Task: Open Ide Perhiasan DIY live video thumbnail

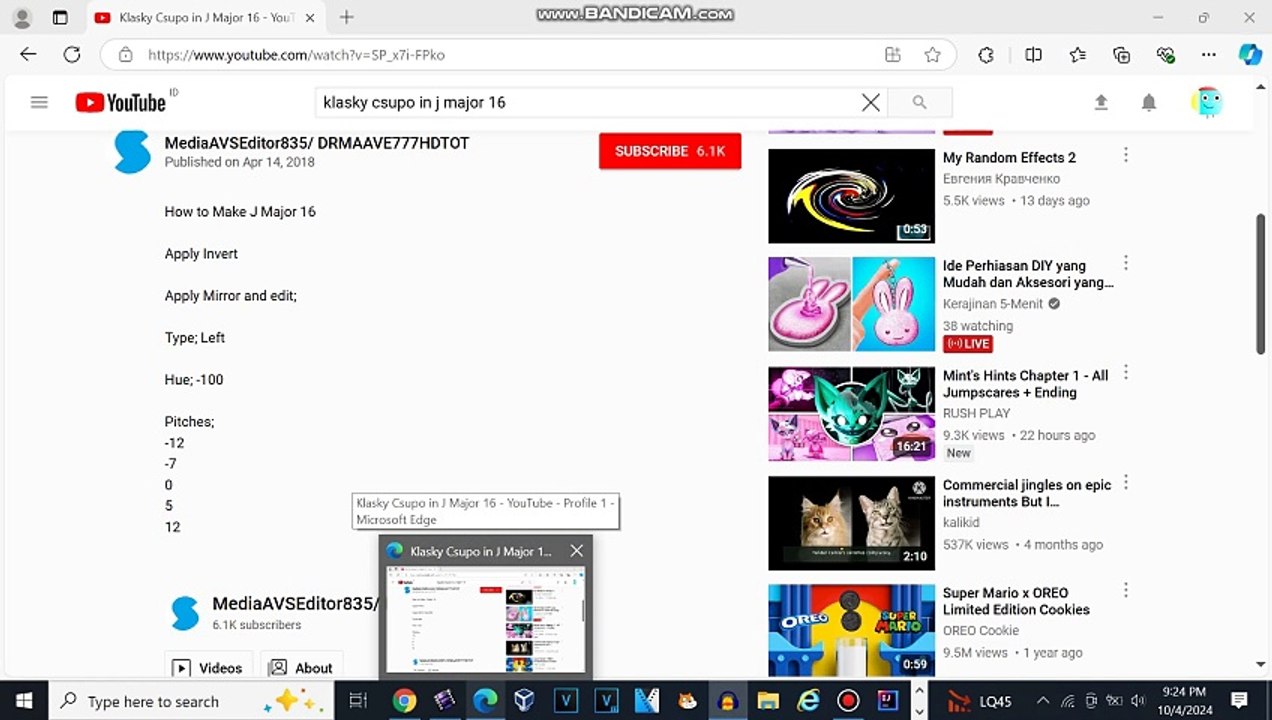Action: pos(851,304)
